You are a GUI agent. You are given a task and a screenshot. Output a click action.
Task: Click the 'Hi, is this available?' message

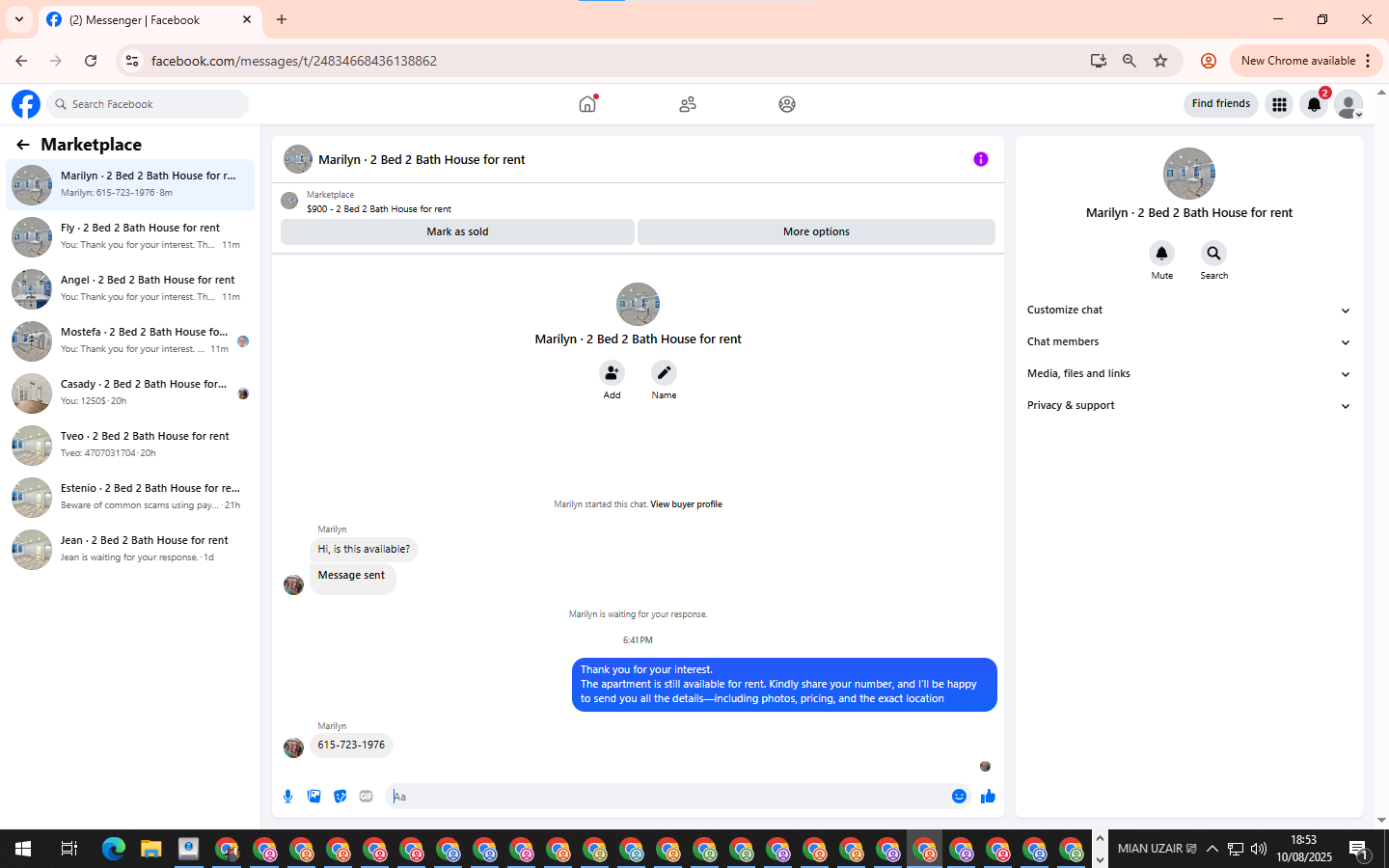(x=364, y=549)
